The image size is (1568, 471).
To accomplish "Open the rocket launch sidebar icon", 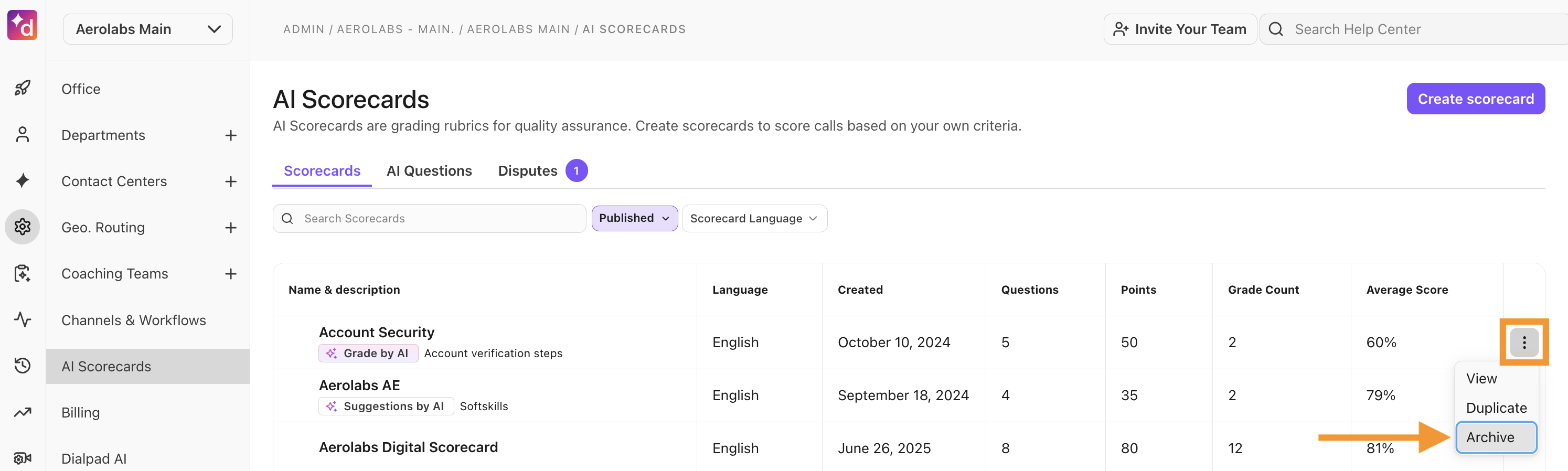I will coord(23,88).
